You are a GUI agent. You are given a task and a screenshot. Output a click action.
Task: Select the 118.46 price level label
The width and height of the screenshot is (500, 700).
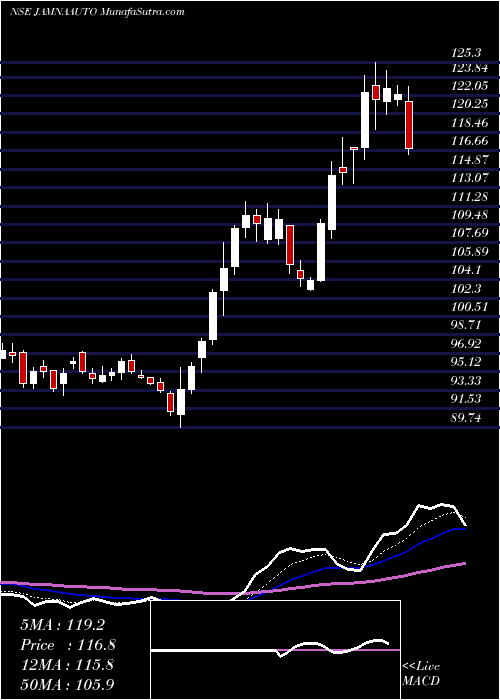pos(470,123)
